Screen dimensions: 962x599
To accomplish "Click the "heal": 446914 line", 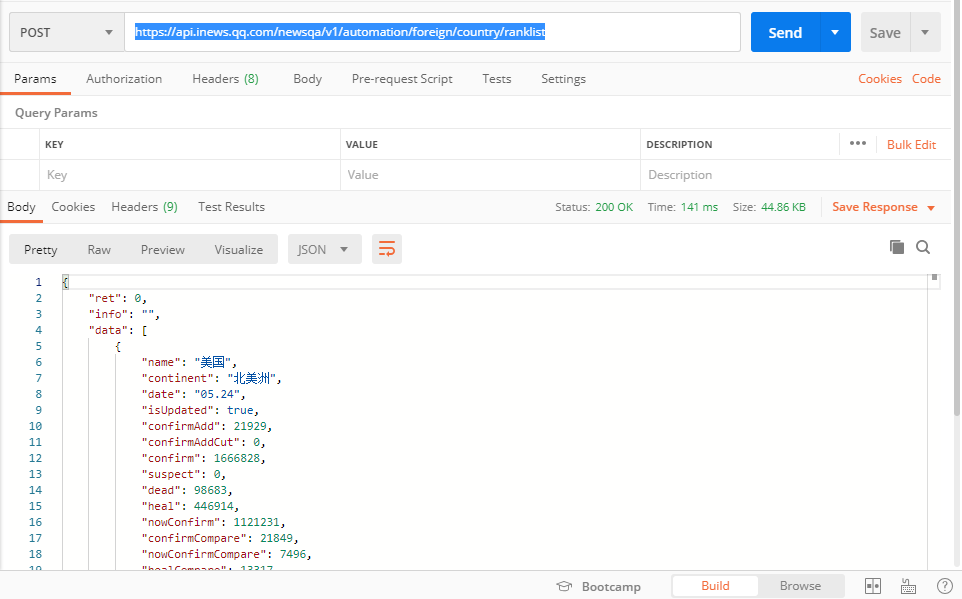I will 190,506.
